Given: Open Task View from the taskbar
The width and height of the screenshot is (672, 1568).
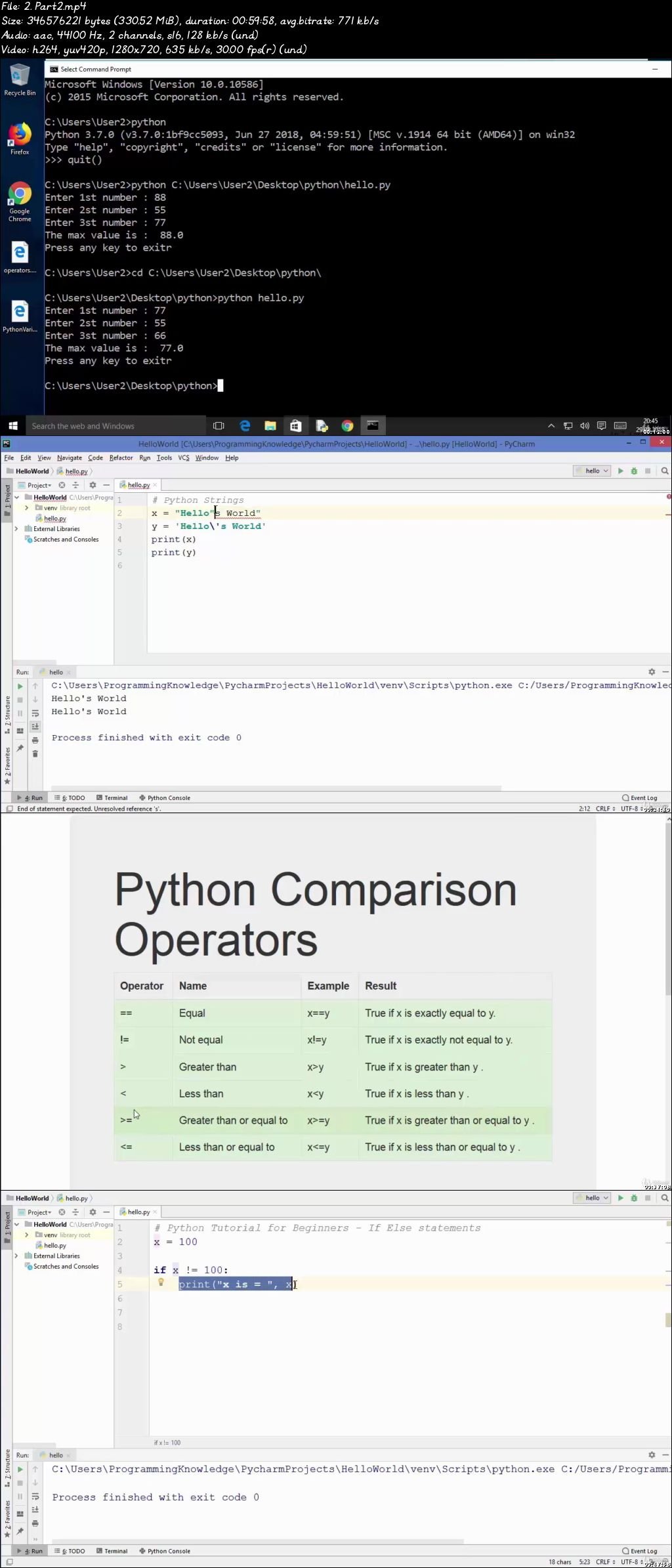Looking at the screenshot, I should (x=219, y=426).
